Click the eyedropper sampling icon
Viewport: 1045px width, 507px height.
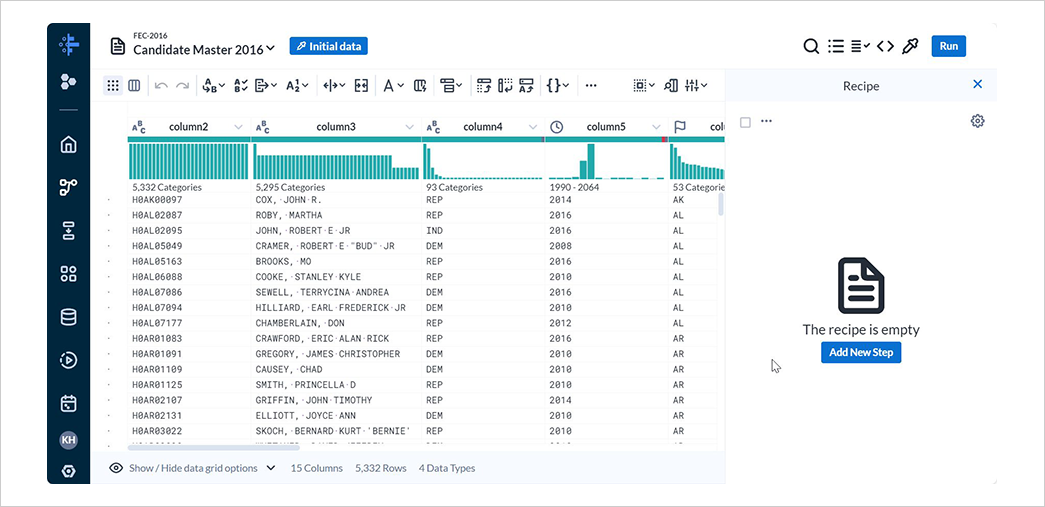pos(909,47)
